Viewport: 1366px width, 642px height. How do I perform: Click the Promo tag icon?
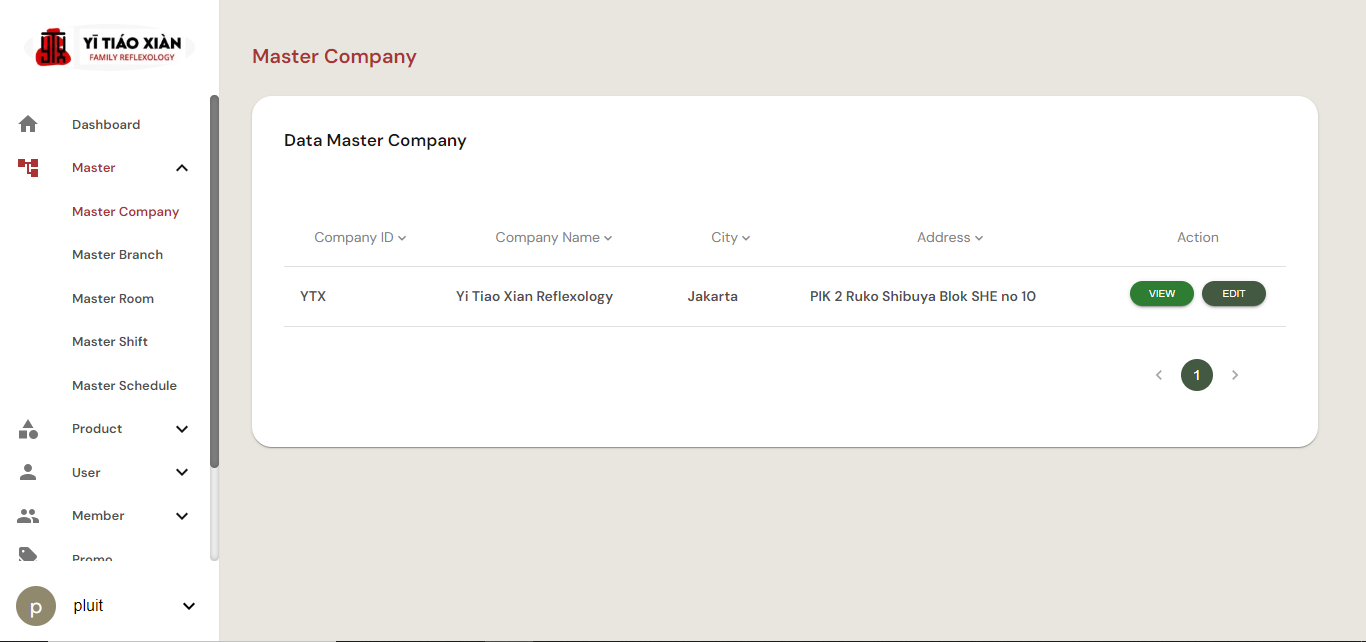click(x=28, y=554)
